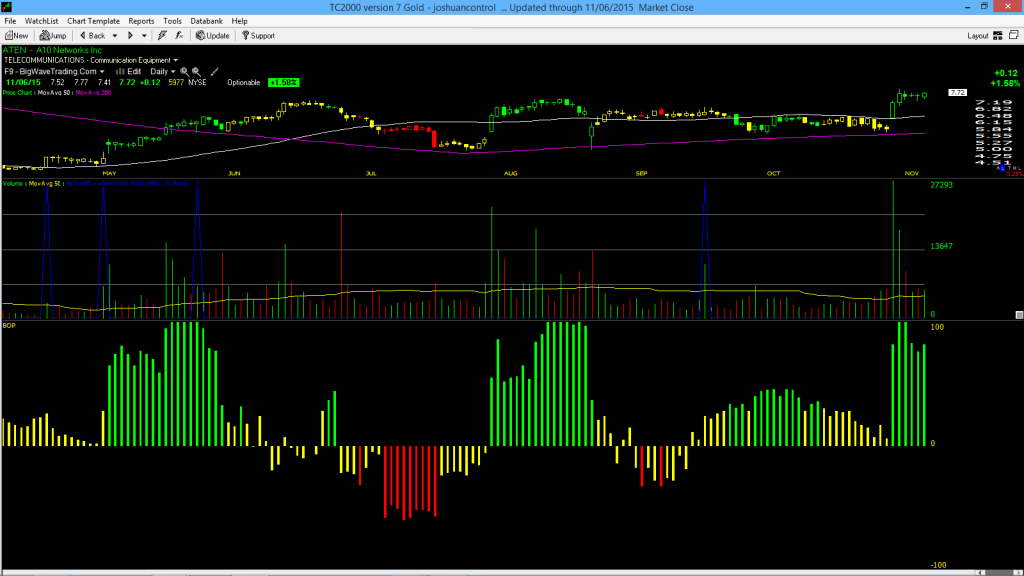
Task: Open the Jump tool in the toolbar
Action: [x=53, y=36]
